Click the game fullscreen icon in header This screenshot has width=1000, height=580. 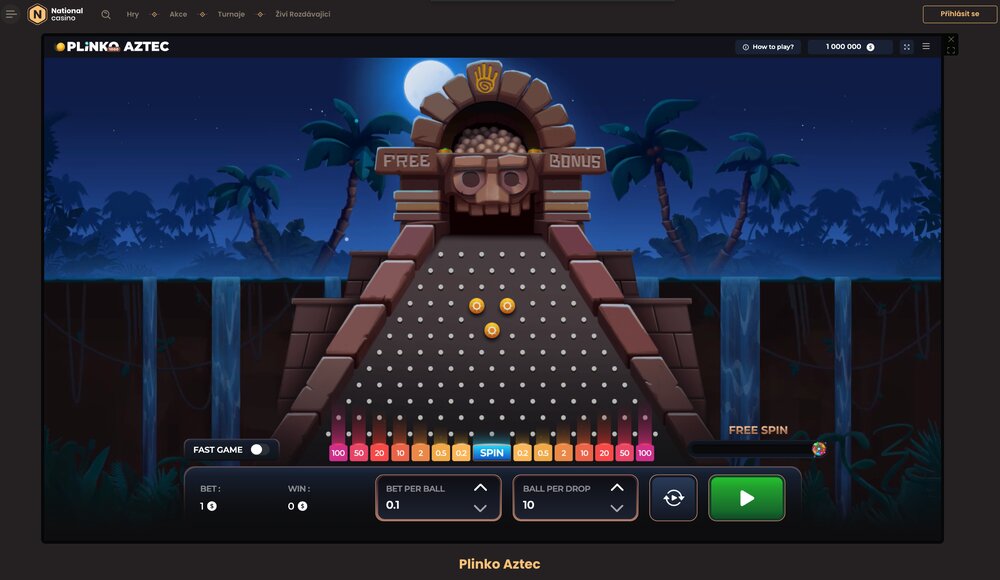[907, 47]
